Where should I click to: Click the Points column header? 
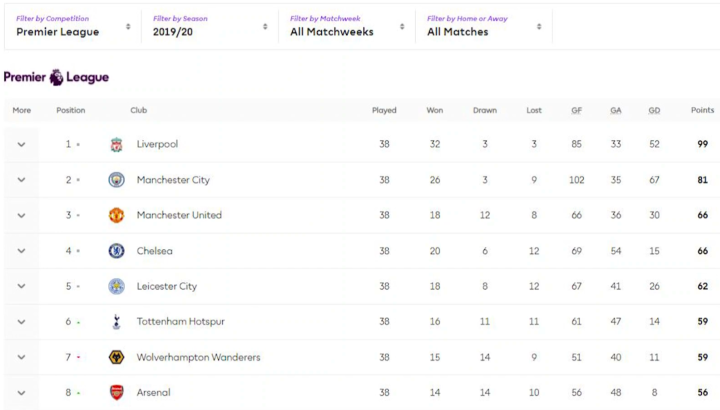coord(702,110)
